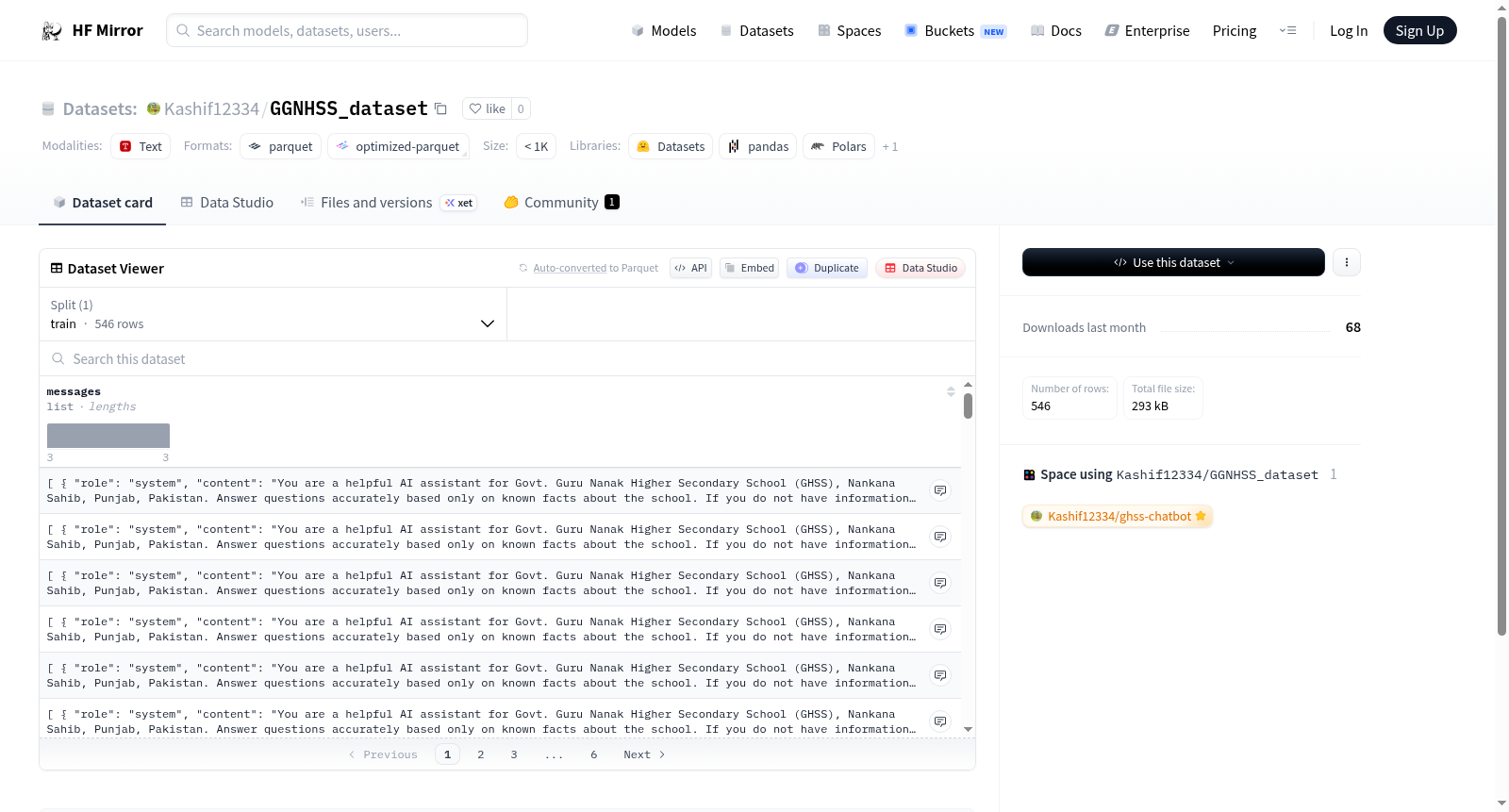Viewport: 1509px width, 812px height.
Task: Open the Docs nav item
Action: point(1055,31)
